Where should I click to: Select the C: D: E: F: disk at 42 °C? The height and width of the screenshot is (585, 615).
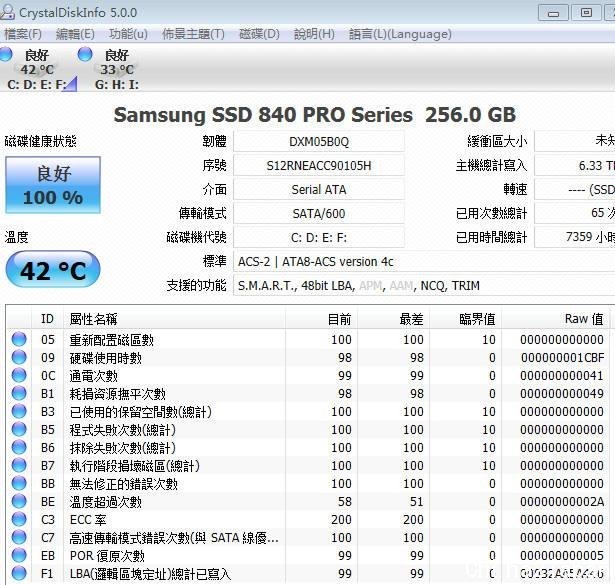point(38,69)
